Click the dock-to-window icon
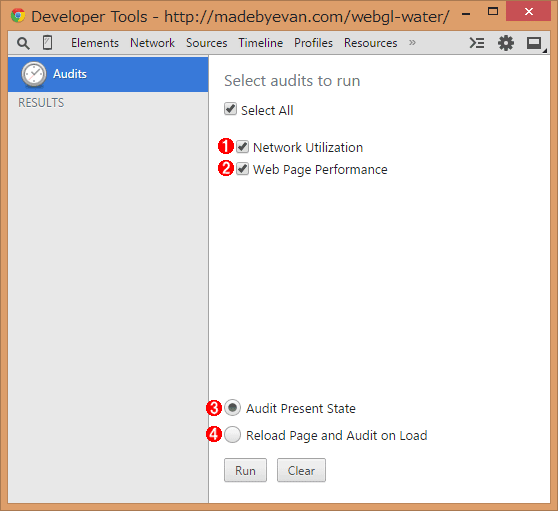This screenshot has height=511, width=558. click(x=534, y=43)
